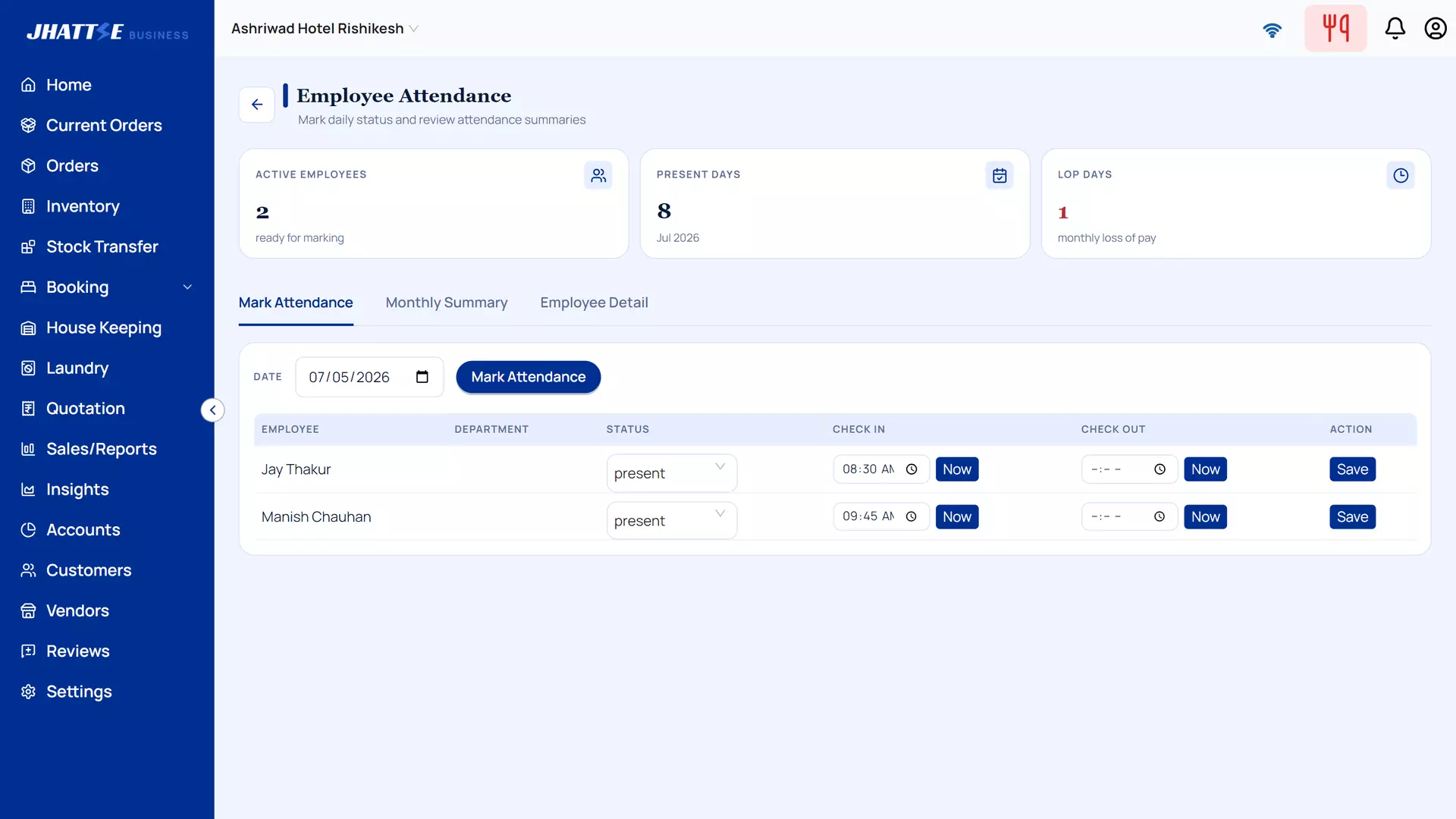Viewport: 1456px width, 819px height.
Task: Open clock picker for Jay Thakur check-in
Action: pyautogui.click(x=912, y=469)
